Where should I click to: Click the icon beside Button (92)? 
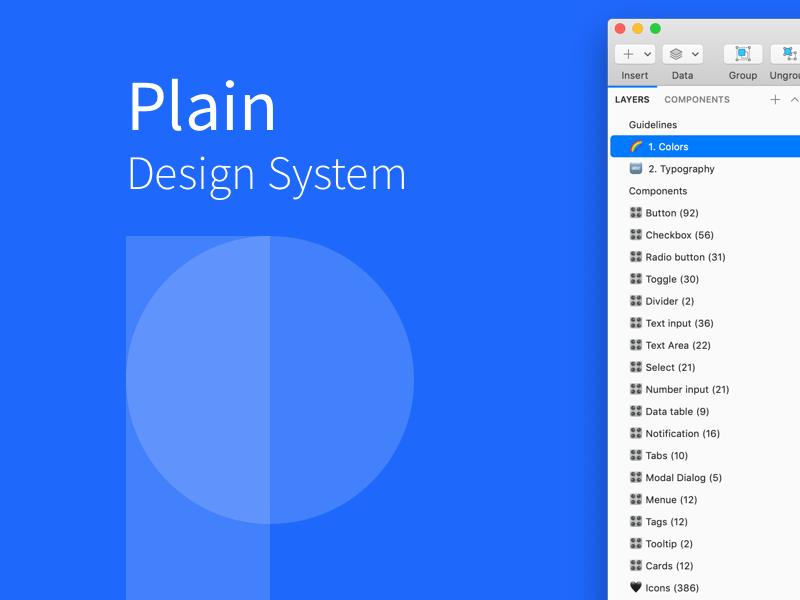coord(636,212)
